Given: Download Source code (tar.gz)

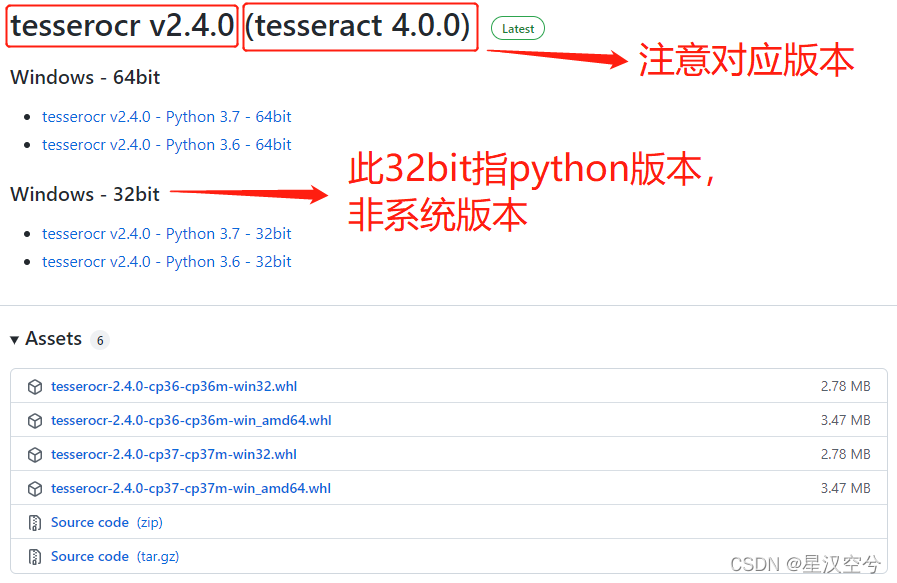Looking at the screenshot, I should tap(90, 557).
